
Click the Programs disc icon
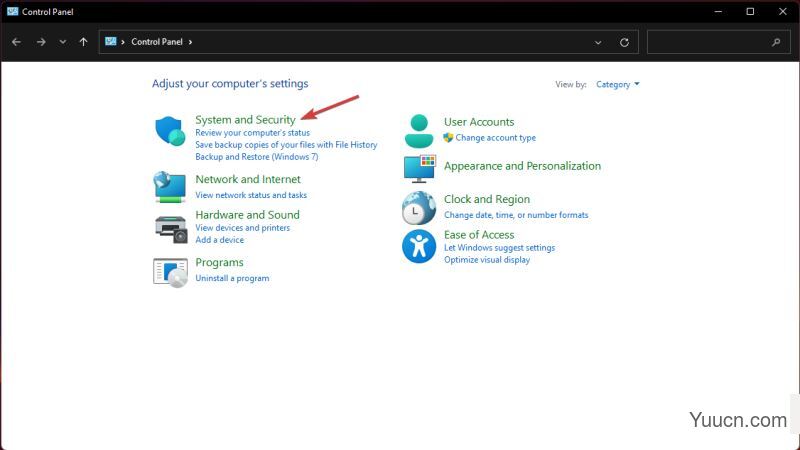[170, 272]
